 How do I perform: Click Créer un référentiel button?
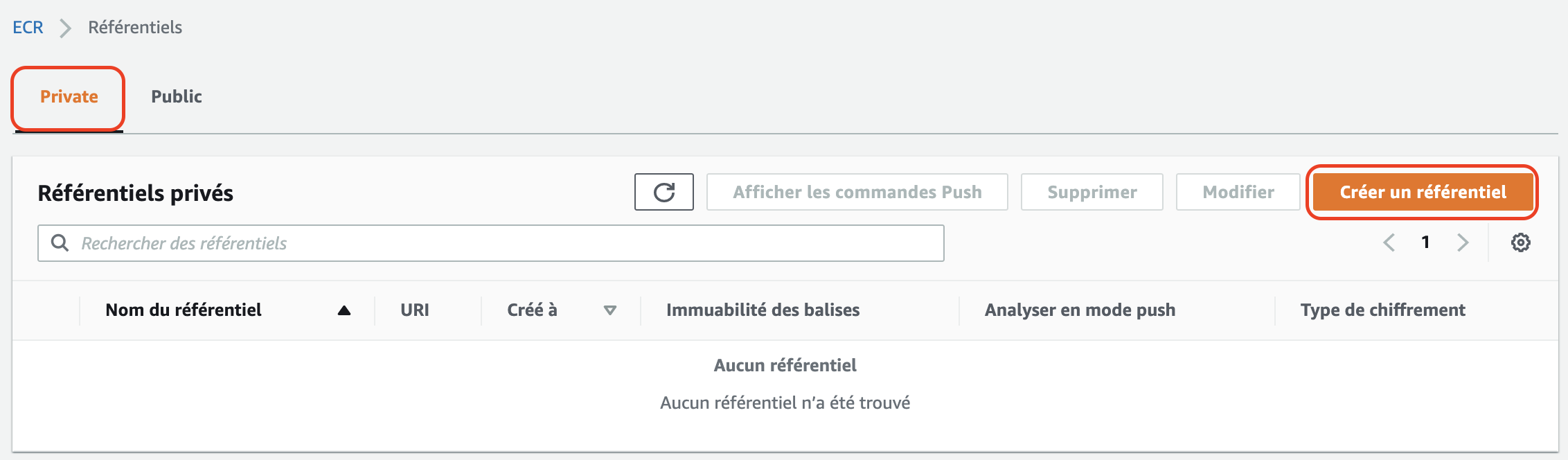coord(1422,192)
